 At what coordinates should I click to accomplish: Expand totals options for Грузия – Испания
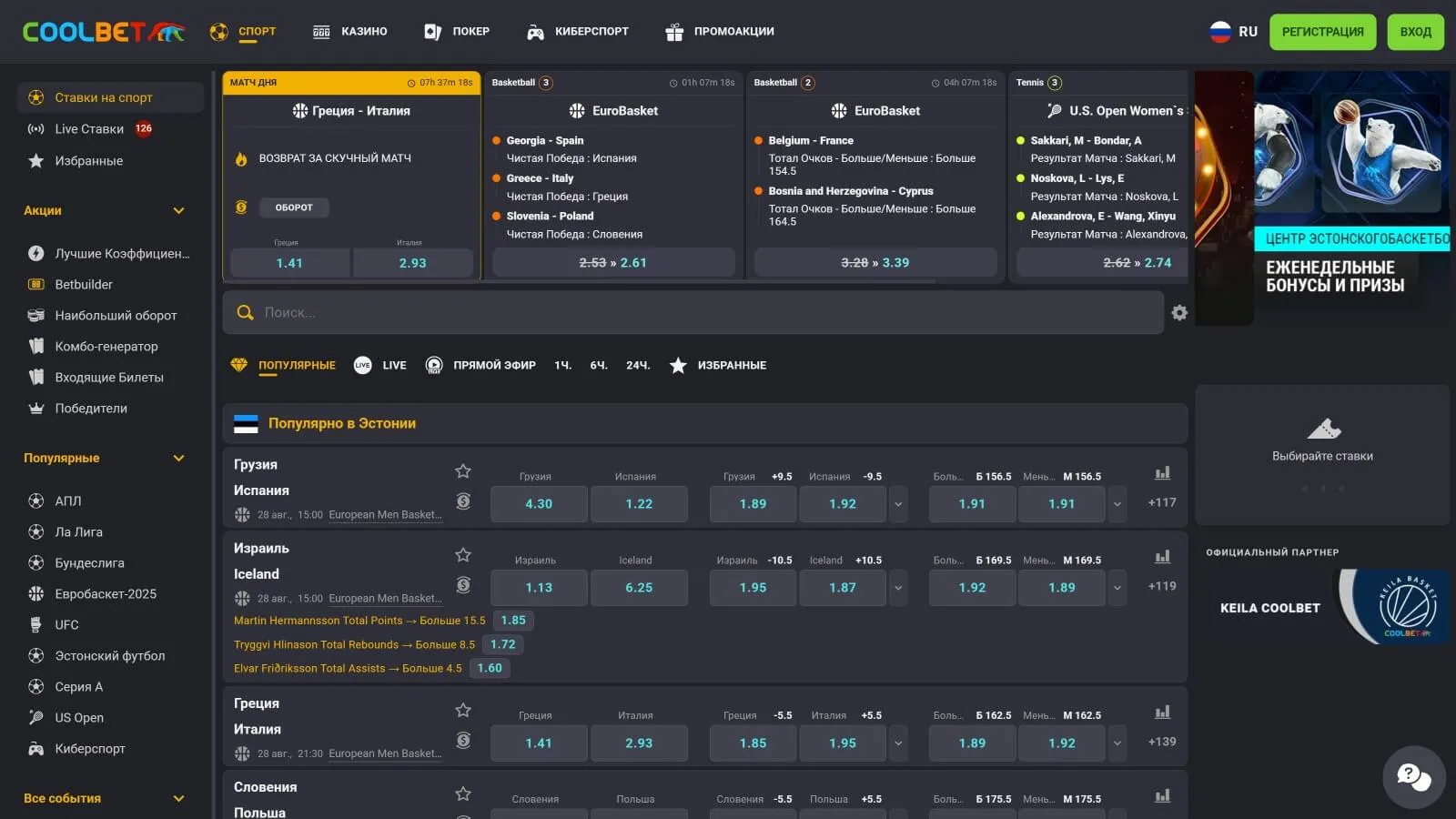(1117, 504)
